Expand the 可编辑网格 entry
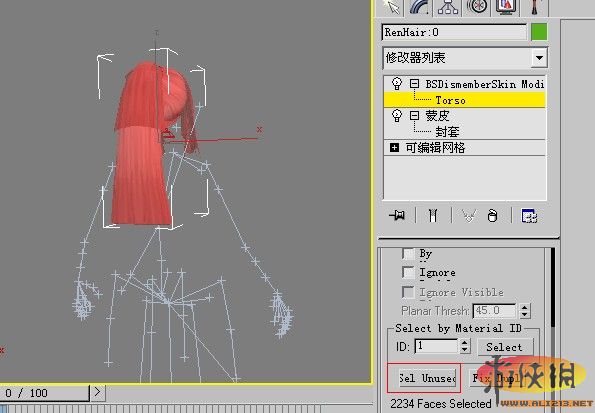The height and width of the screenshot is (413, 595). pyautogui.click(x=394, y=147)
